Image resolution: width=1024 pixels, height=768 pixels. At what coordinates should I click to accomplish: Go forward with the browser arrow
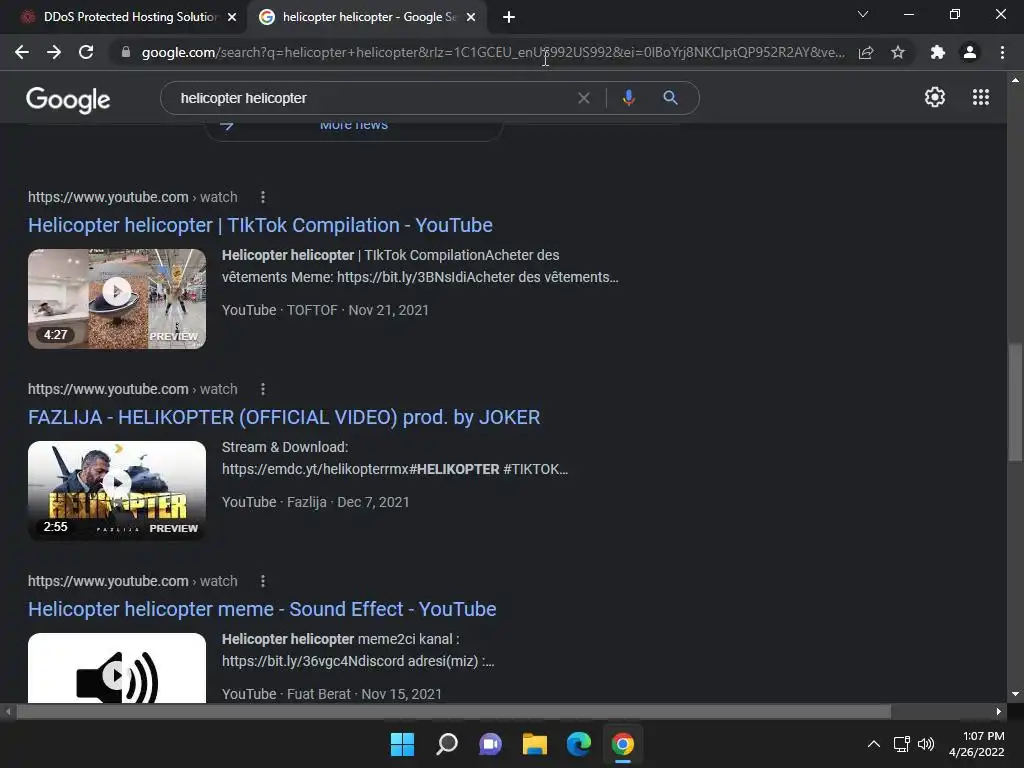click(x=54, y=52)
